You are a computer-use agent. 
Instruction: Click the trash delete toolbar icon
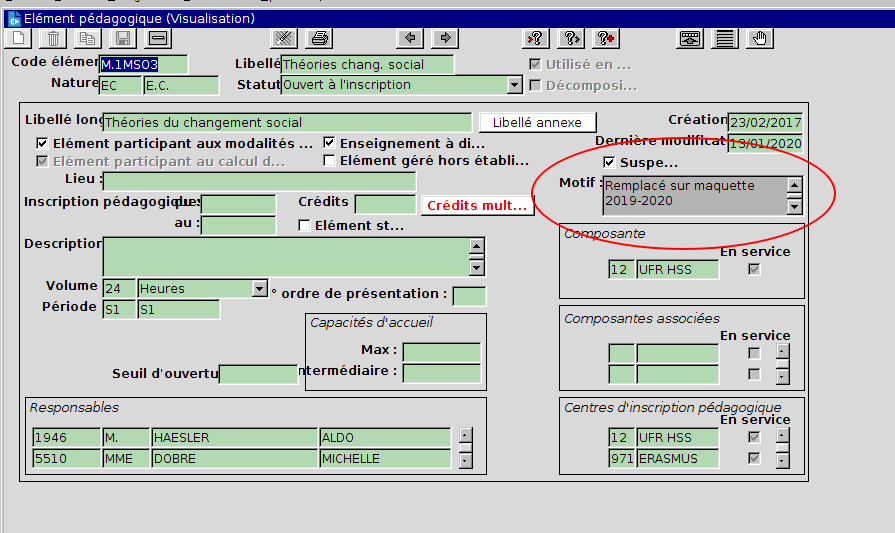pos(54,39)
